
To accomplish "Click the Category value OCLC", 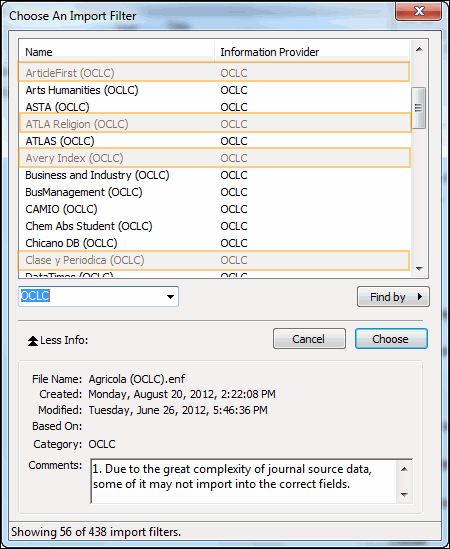I will point(102,444).
